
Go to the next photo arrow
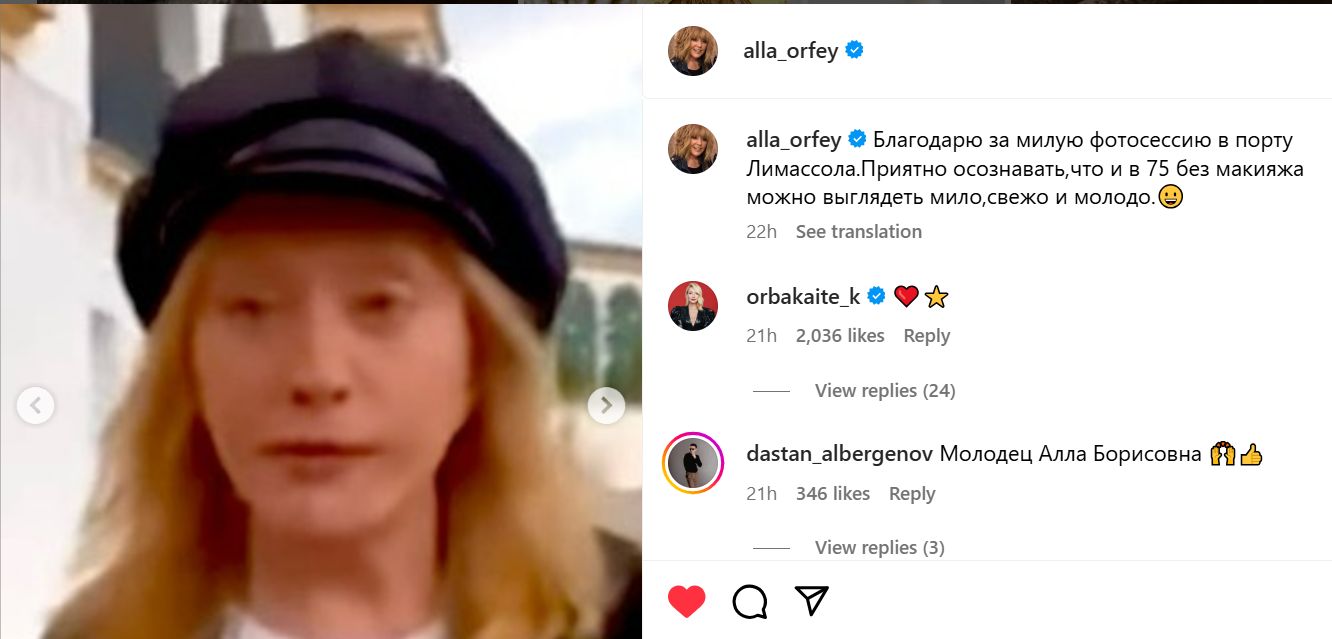click(x=605, y=405)
